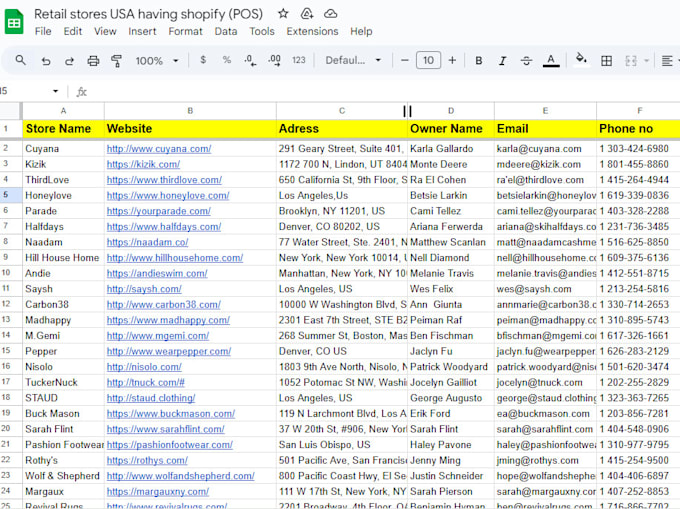Toggle italic formatting
Image resolution: width=680 pixels, height=509 pixels.
point(502,61)
